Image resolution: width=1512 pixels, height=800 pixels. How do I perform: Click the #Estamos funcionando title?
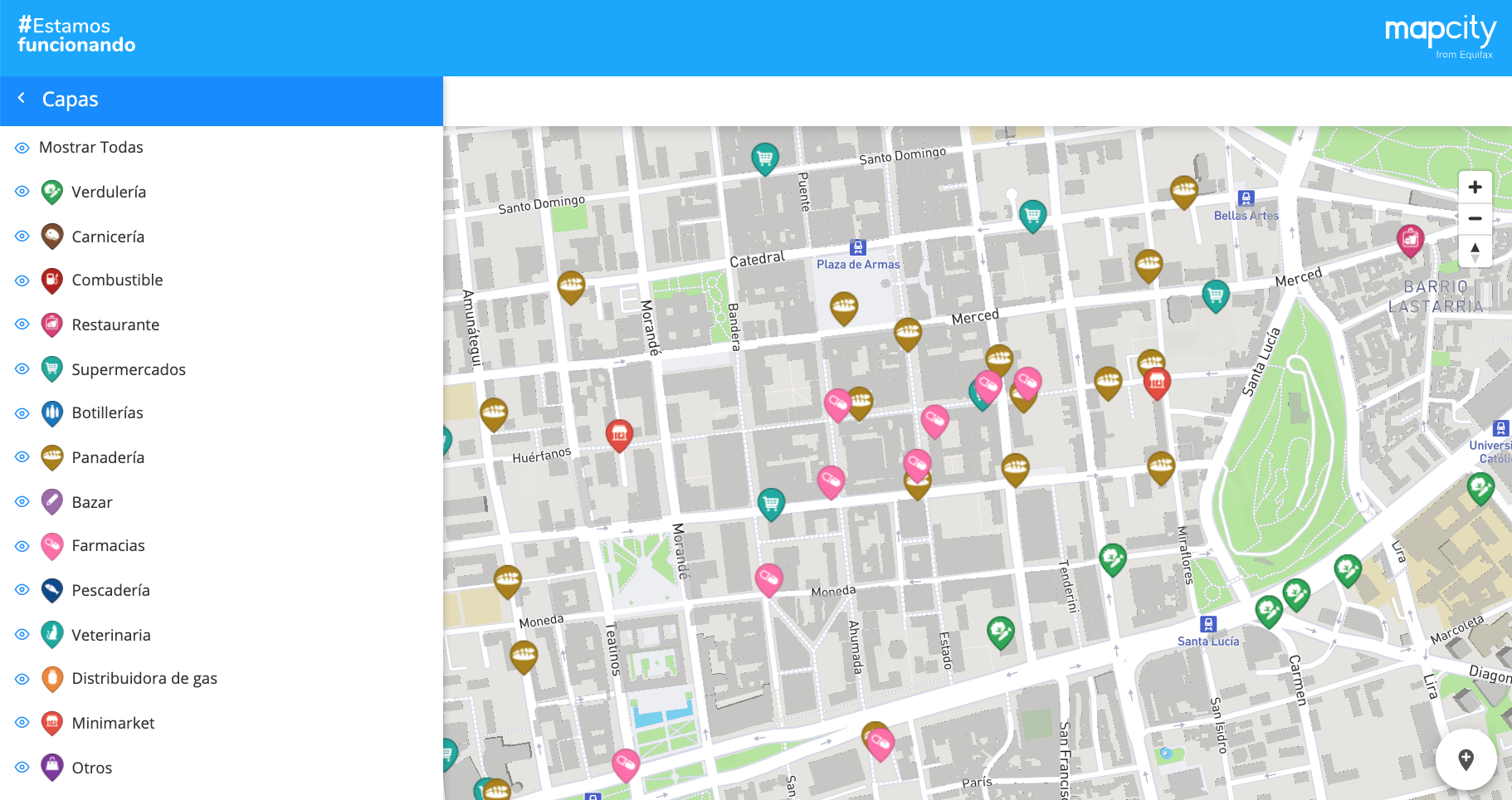point(76,36)
